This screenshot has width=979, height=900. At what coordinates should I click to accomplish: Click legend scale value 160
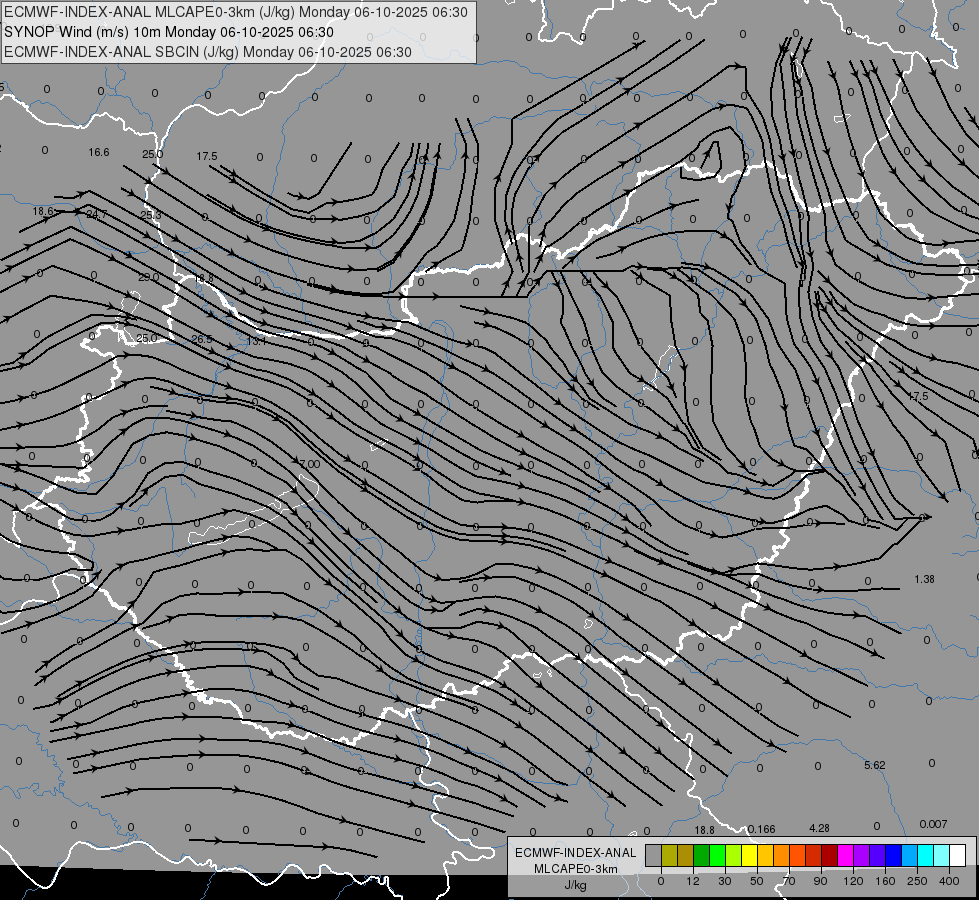885,881
